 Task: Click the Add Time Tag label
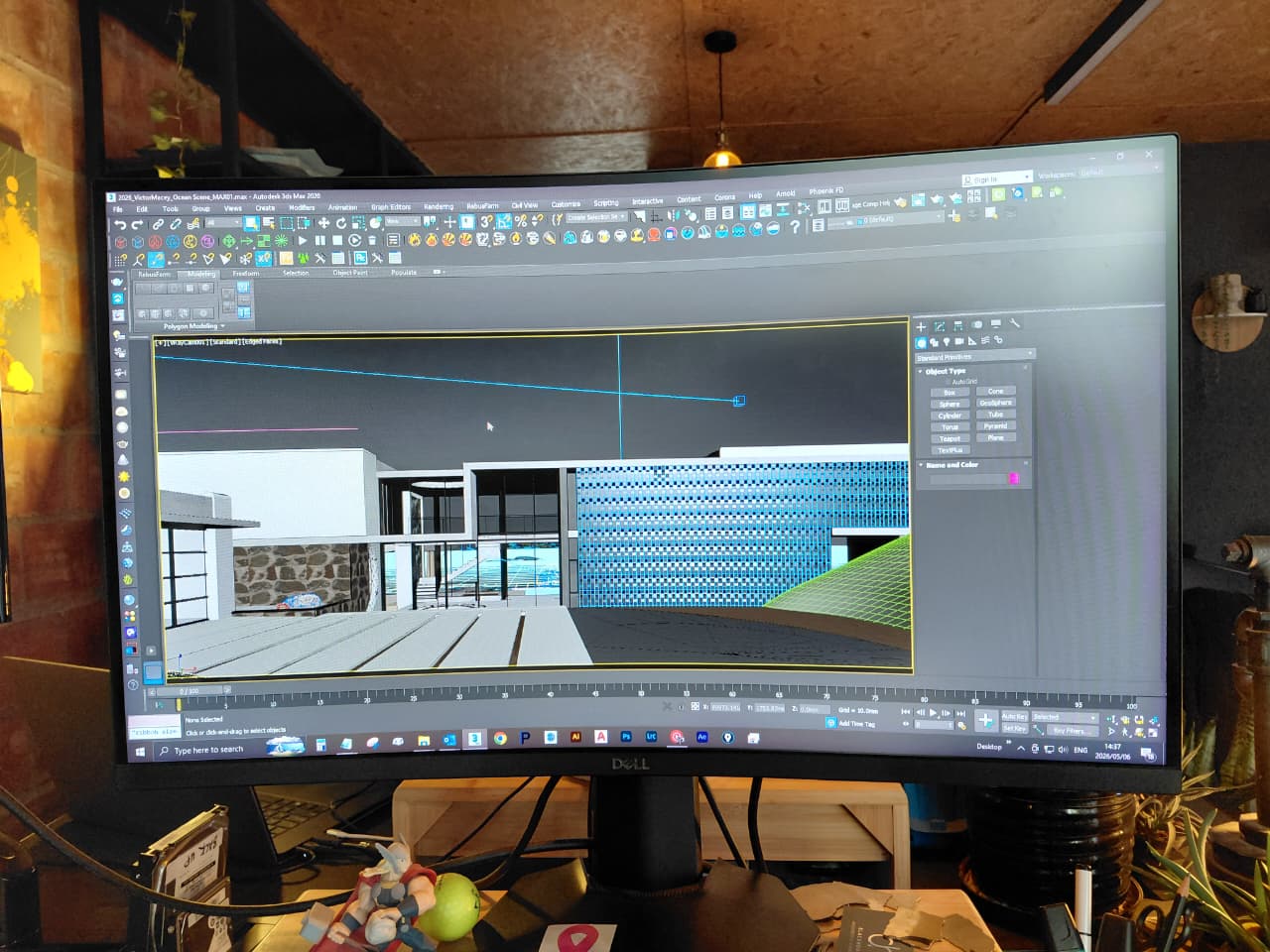click(x=856, y=724)
